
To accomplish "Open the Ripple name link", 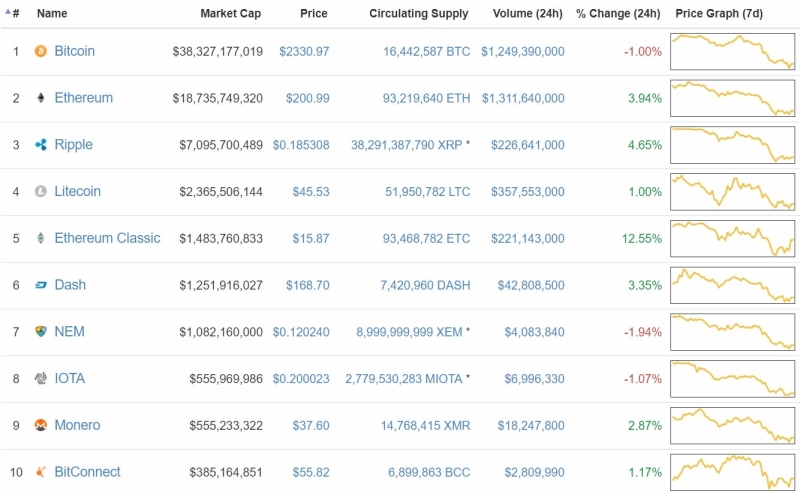I will click(73, 145).
